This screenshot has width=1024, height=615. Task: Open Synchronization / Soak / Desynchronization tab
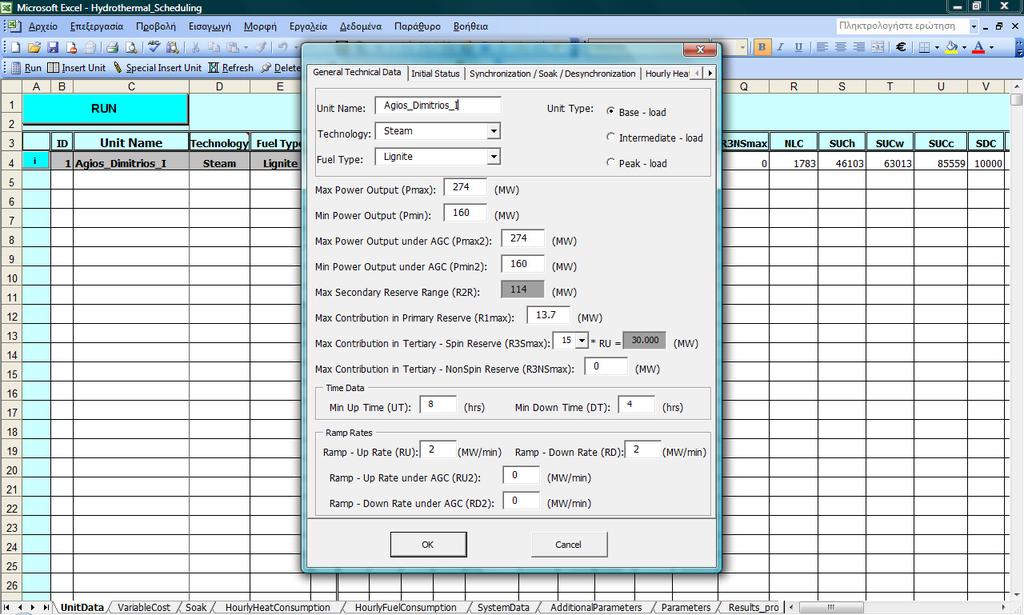click(x=552, y=74)
